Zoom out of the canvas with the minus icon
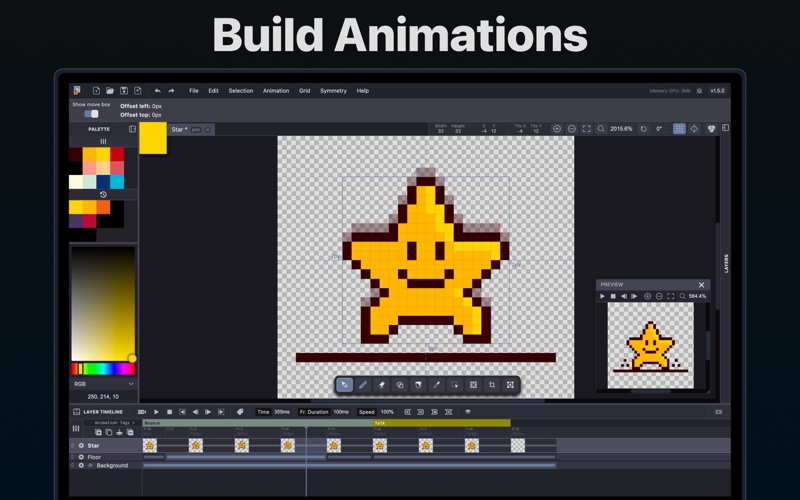The width and height of the screenshot is (800, 500). click(x=571, y=129)
